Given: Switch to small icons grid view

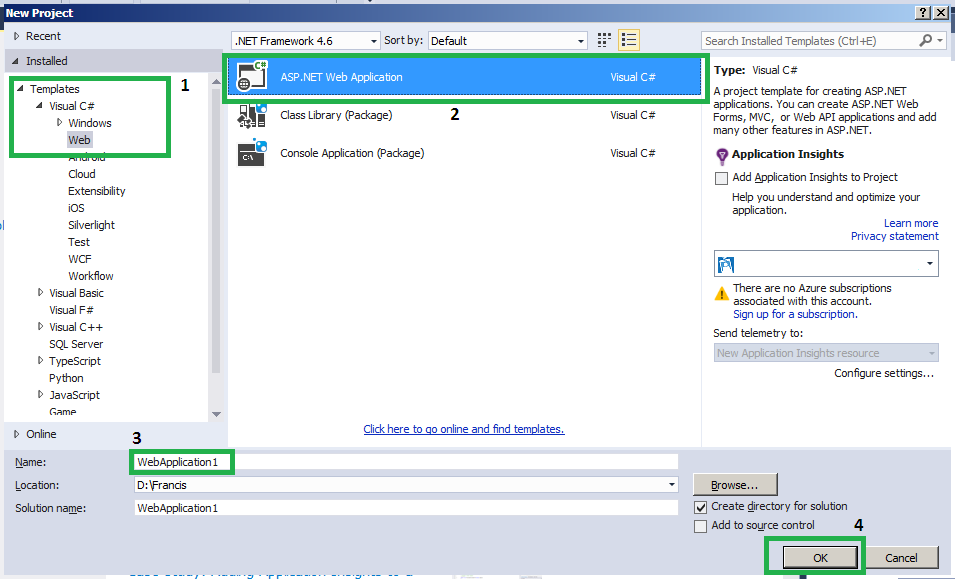Looking at the screenshot, I should pyautogui.click(x=604, y=40).
